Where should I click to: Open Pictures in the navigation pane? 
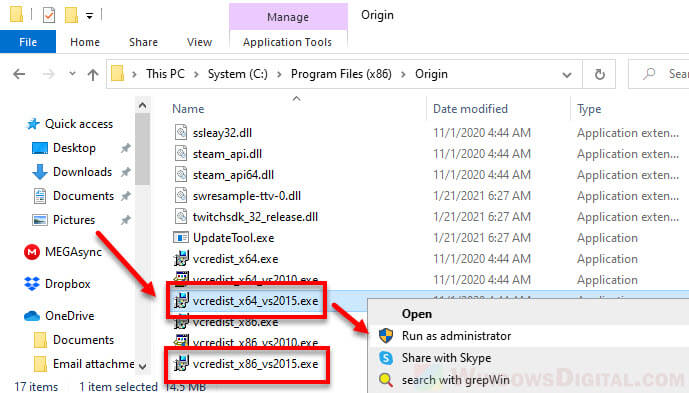(x=73, y=219)
